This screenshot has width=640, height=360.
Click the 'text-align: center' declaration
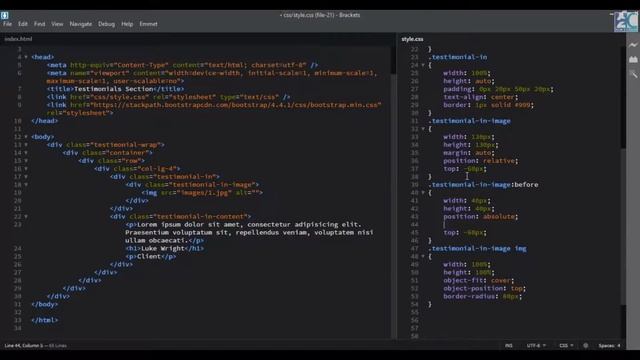[481, 97]
